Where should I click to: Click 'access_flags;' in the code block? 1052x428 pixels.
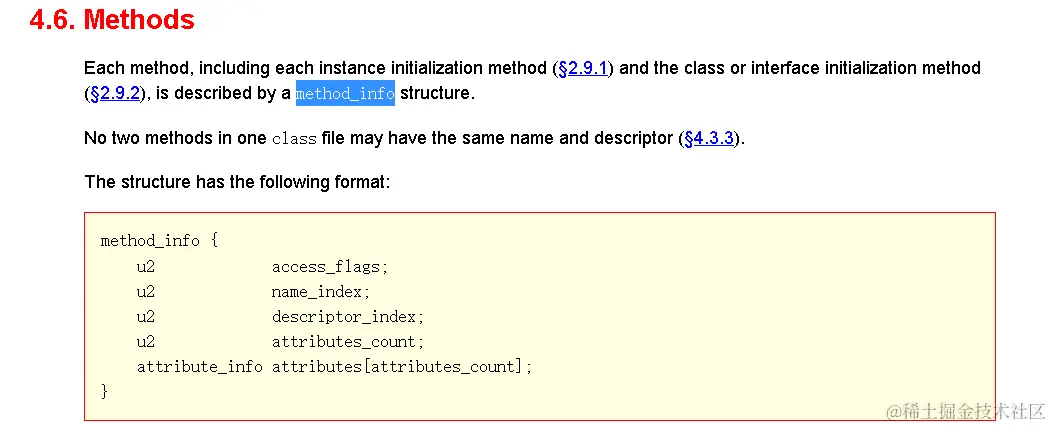330,267
